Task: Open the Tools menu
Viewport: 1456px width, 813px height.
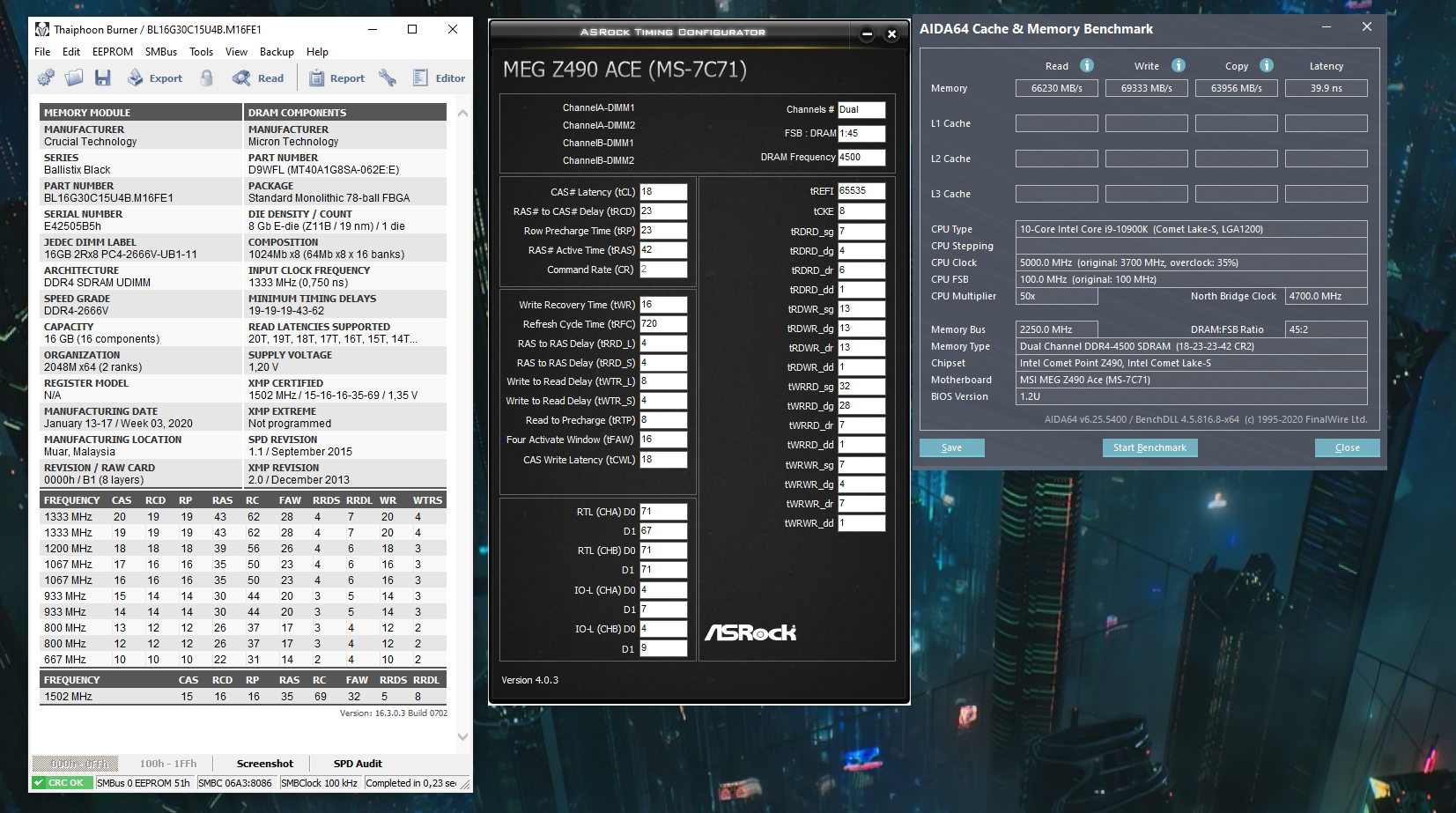Action: (202, 52)
